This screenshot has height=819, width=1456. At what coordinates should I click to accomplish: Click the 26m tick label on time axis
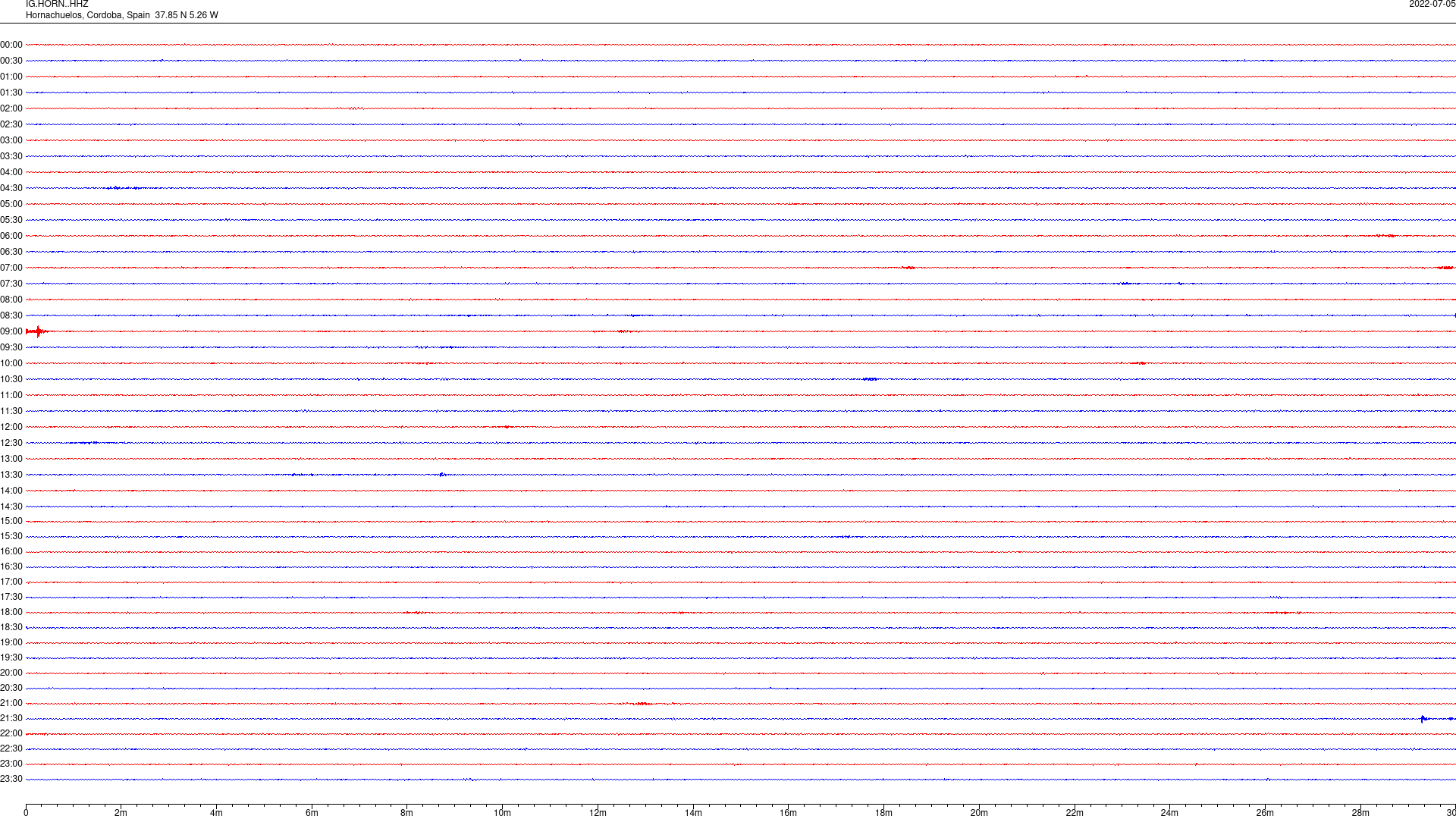(x=1265, y=813)
